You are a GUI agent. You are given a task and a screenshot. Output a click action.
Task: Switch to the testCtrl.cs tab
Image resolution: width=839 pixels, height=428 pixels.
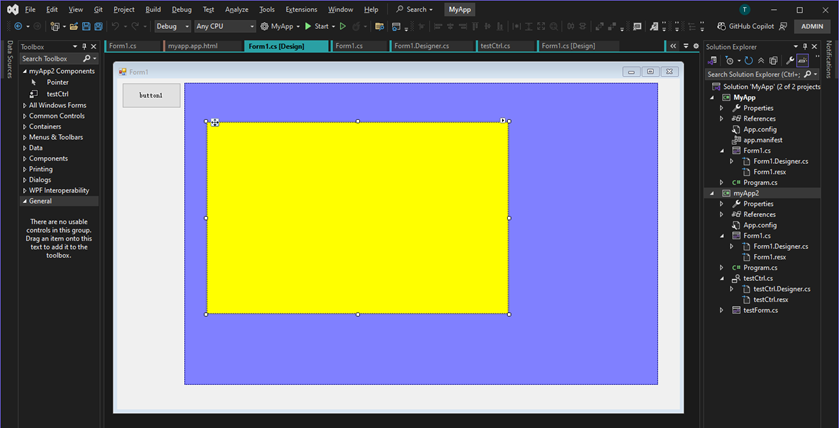click(506, 46)
